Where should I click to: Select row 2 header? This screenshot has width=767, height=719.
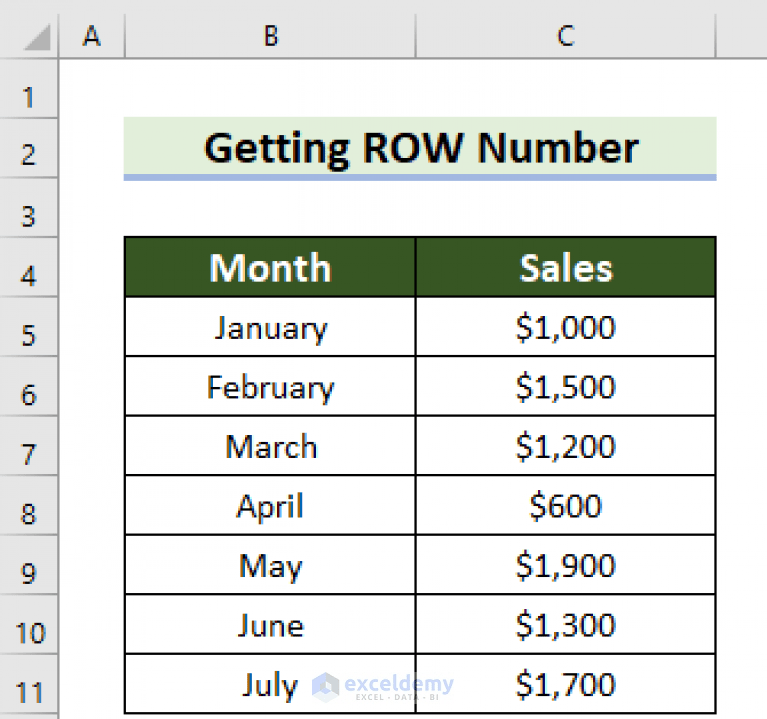(29, 148)
